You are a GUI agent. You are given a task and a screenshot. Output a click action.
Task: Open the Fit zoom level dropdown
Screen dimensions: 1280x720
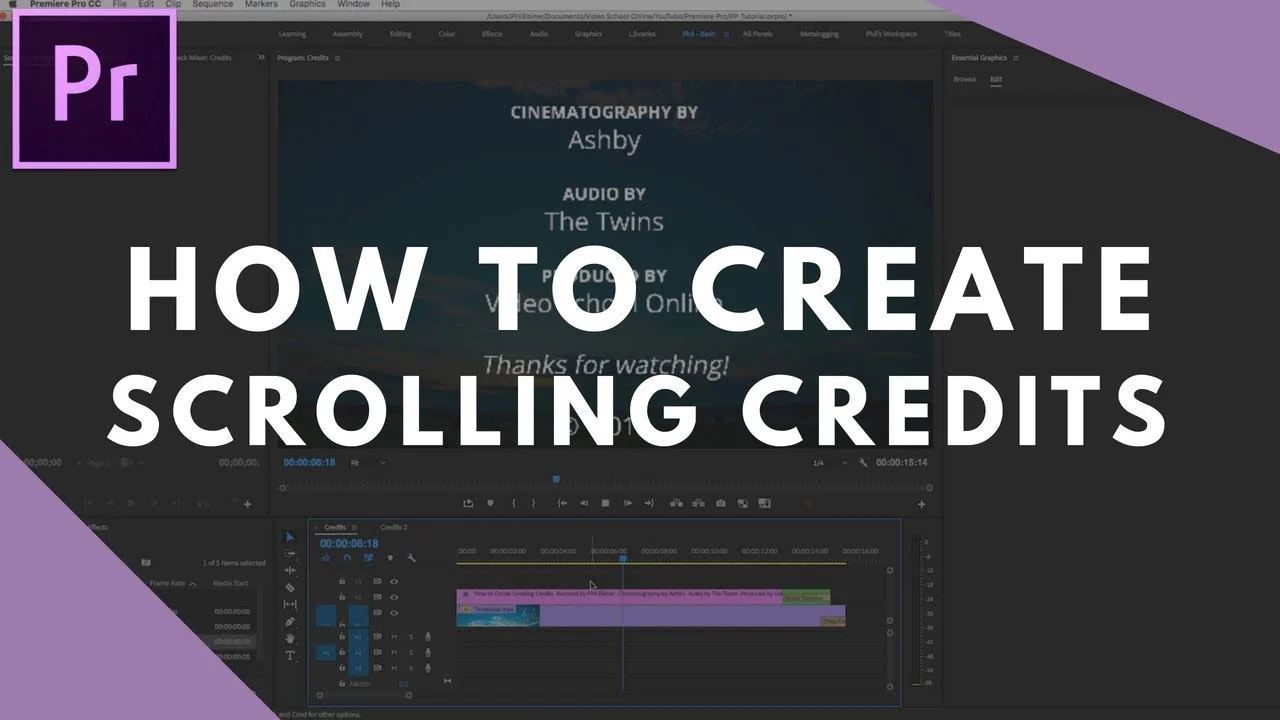(x=367, y=463)
